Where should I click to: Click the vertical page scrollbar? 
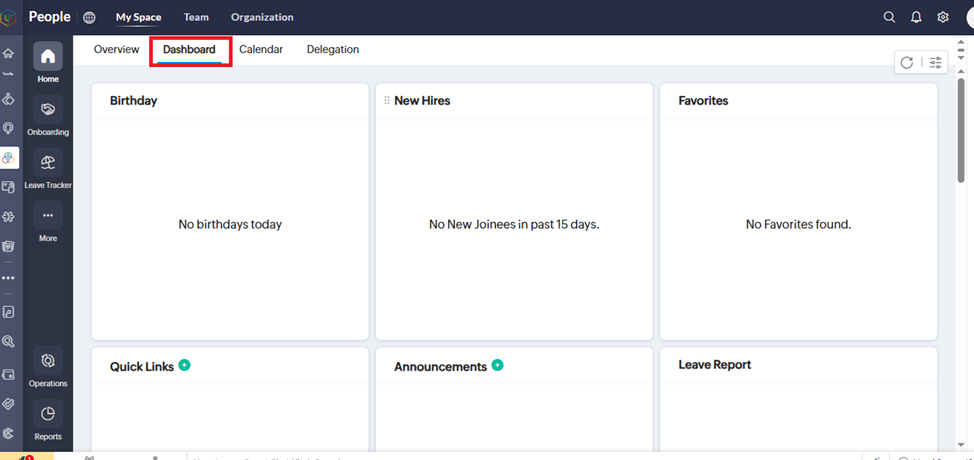point(961,130)
